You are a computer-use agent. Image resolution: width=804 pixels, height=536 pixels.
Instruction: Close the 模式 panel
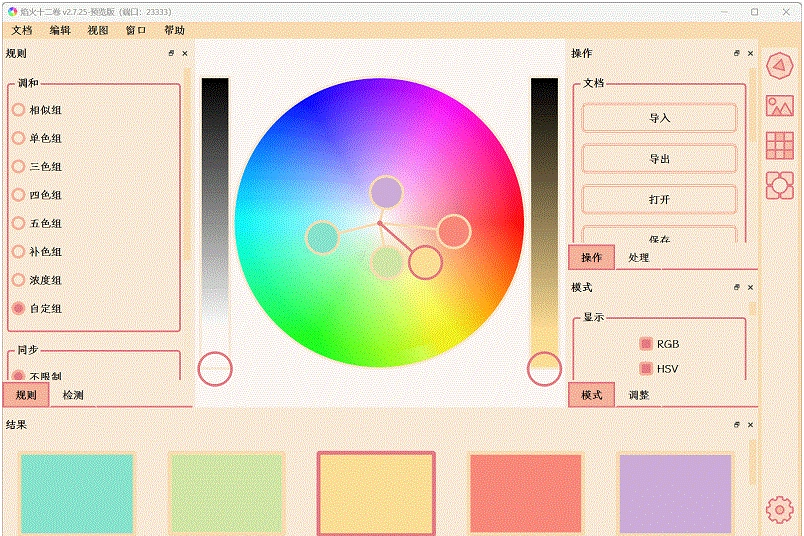coord(750,287)
